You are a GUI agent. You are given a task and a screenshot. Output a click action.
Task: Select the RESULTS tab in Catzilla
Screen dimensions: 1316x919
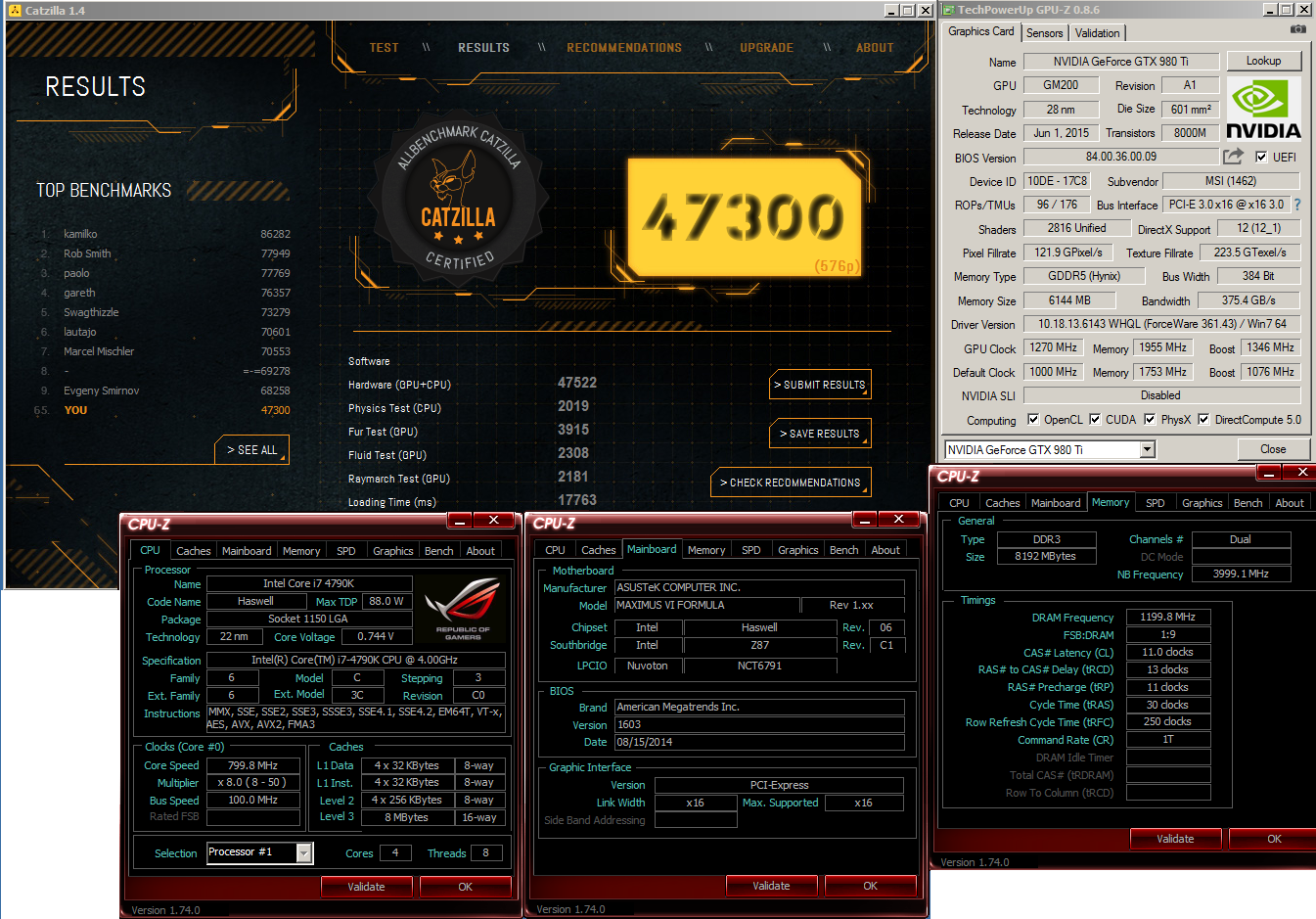tap(483, 47)
